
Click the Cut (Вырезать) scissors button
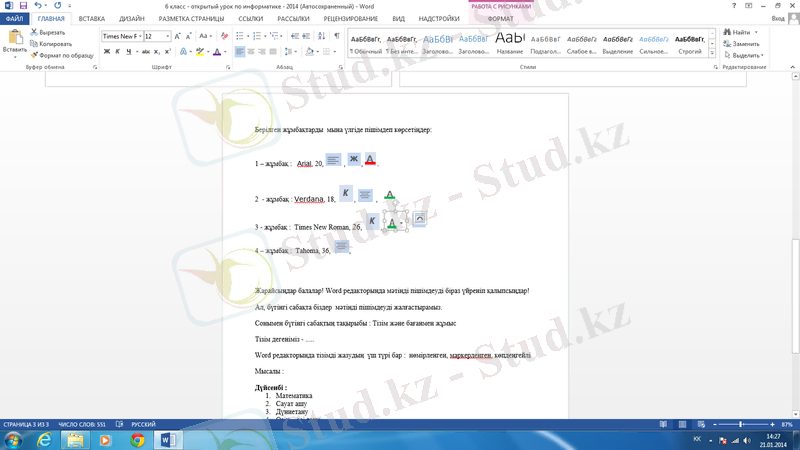pyautogui.click(x=48, y=33)
